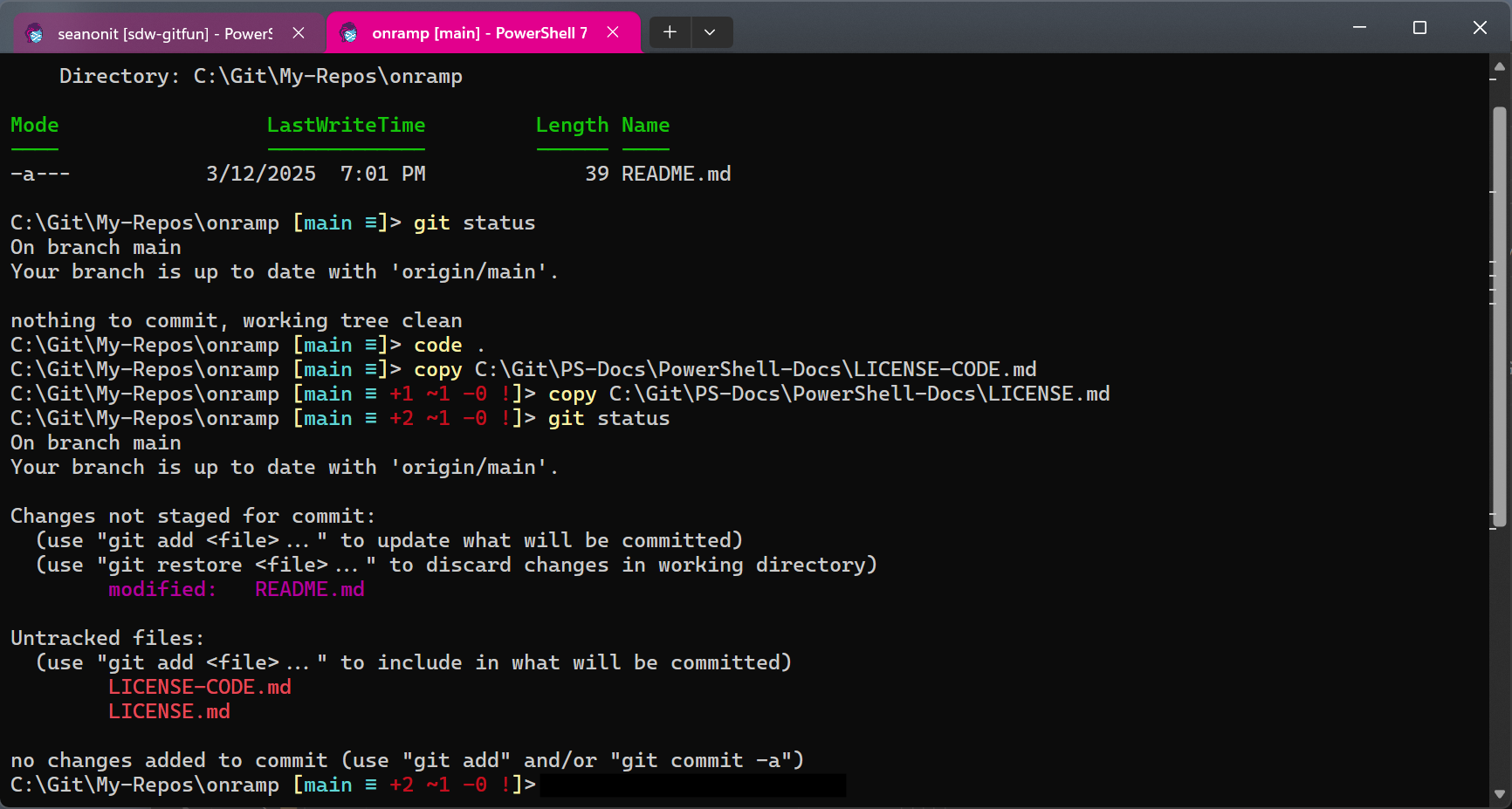Select the onramp [main] PowerShell 7 tab
This screenshot has width=1512, height=809.
(x=476, y=32)
